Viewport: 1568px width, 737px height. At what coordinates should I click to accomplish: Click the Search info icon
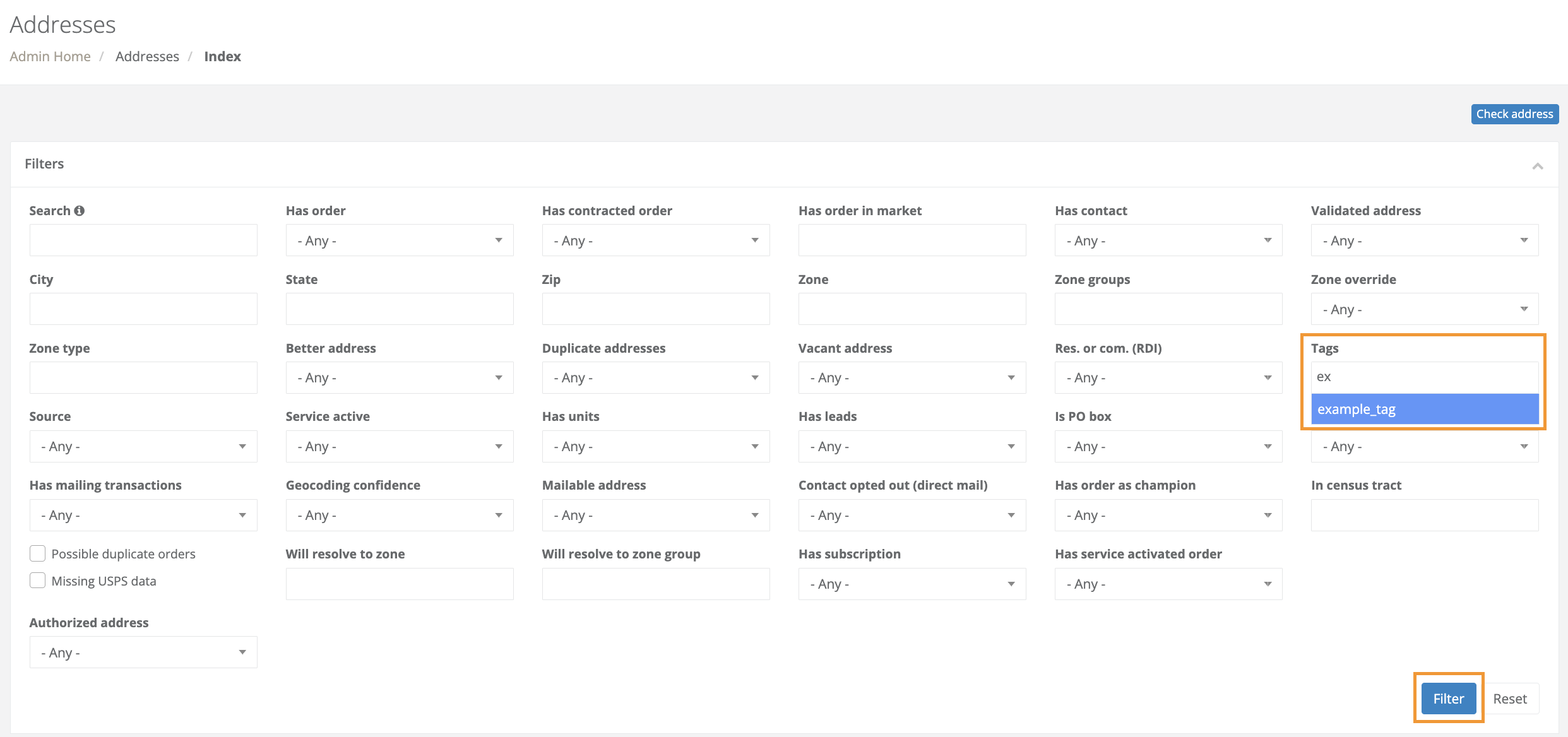pyautogui.click(x=80, y=211)
